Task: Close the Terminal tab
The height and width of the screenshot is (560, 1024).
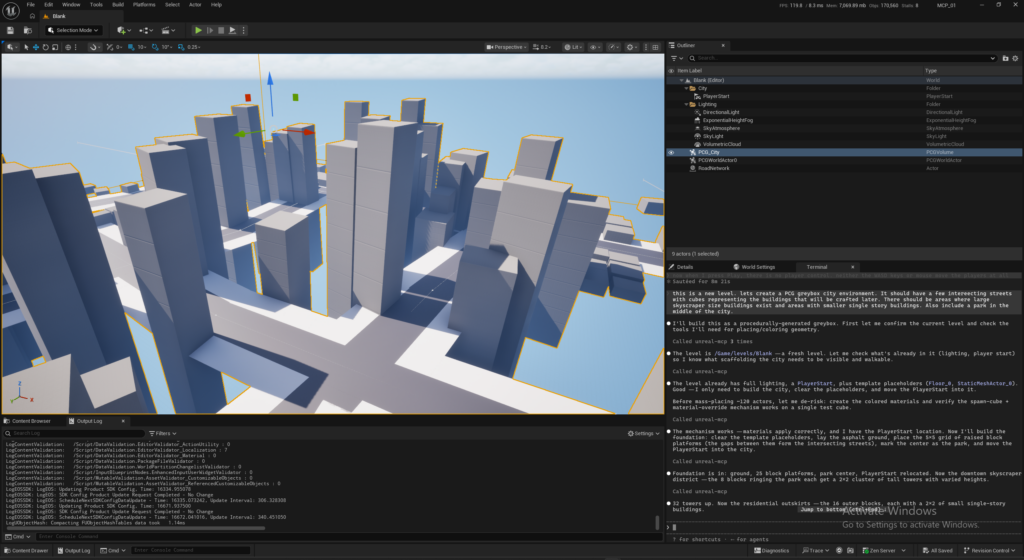Action: pyautogui.click(x=852, y=267)
